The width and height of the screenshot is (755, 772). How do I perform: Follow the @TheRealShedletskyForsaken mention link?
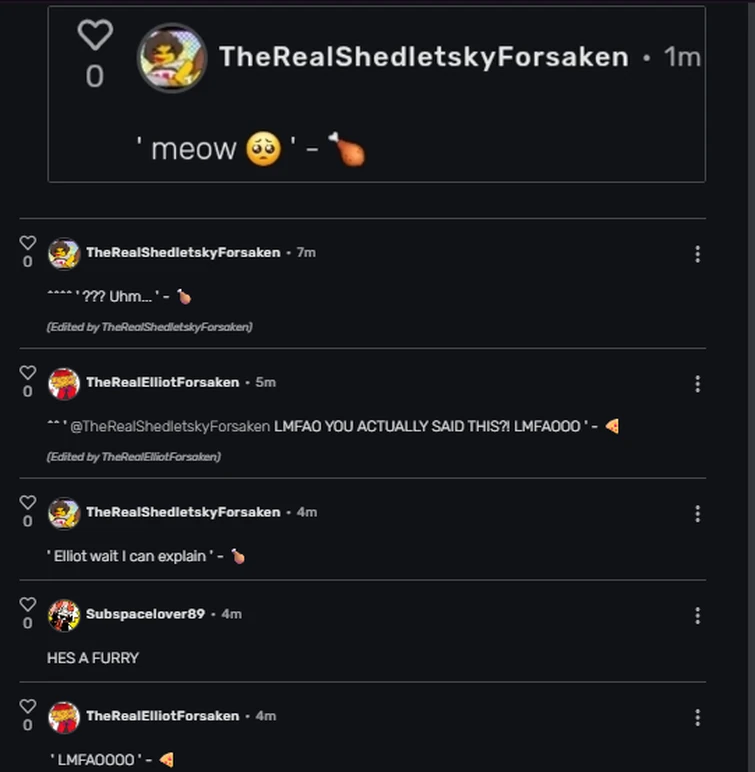(x=170, y=426)
